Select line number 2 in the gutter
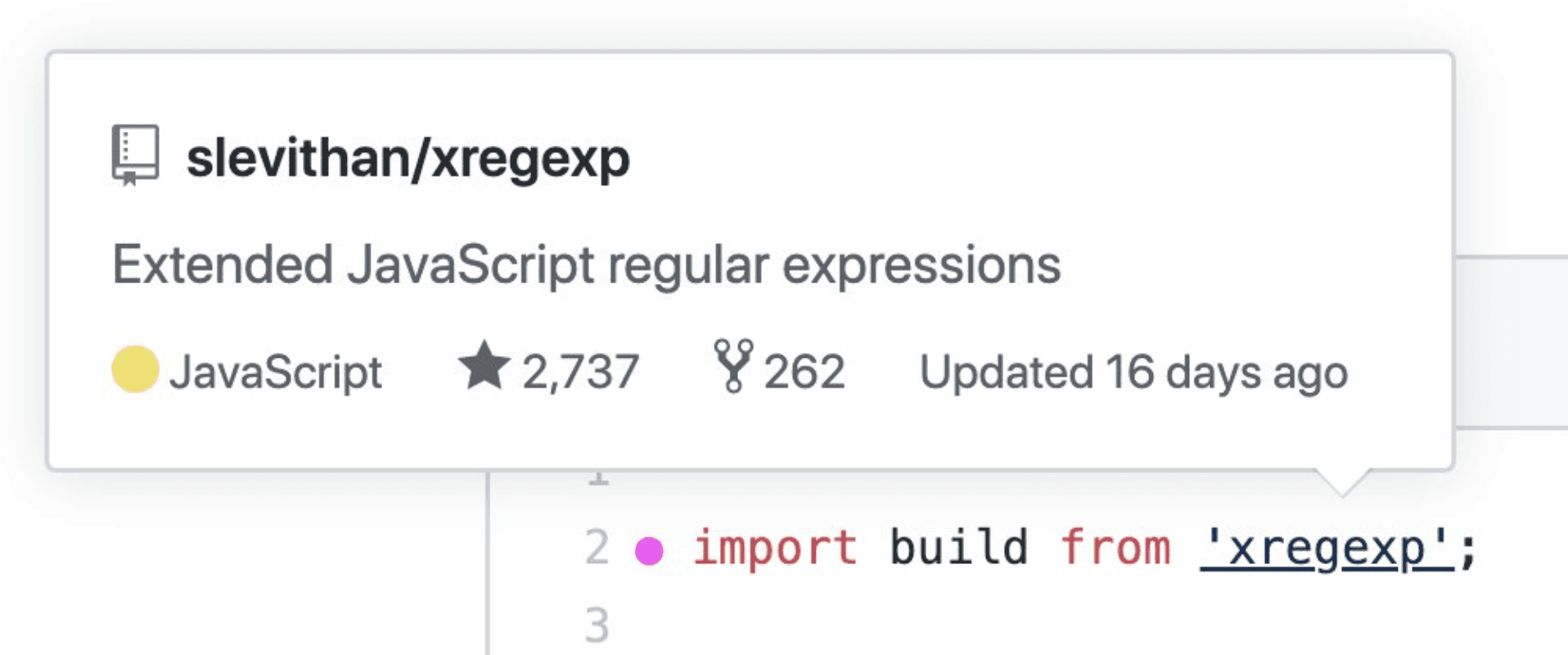Image resolution: width=1568 pixels, height=655 pixels. (597, 548)
